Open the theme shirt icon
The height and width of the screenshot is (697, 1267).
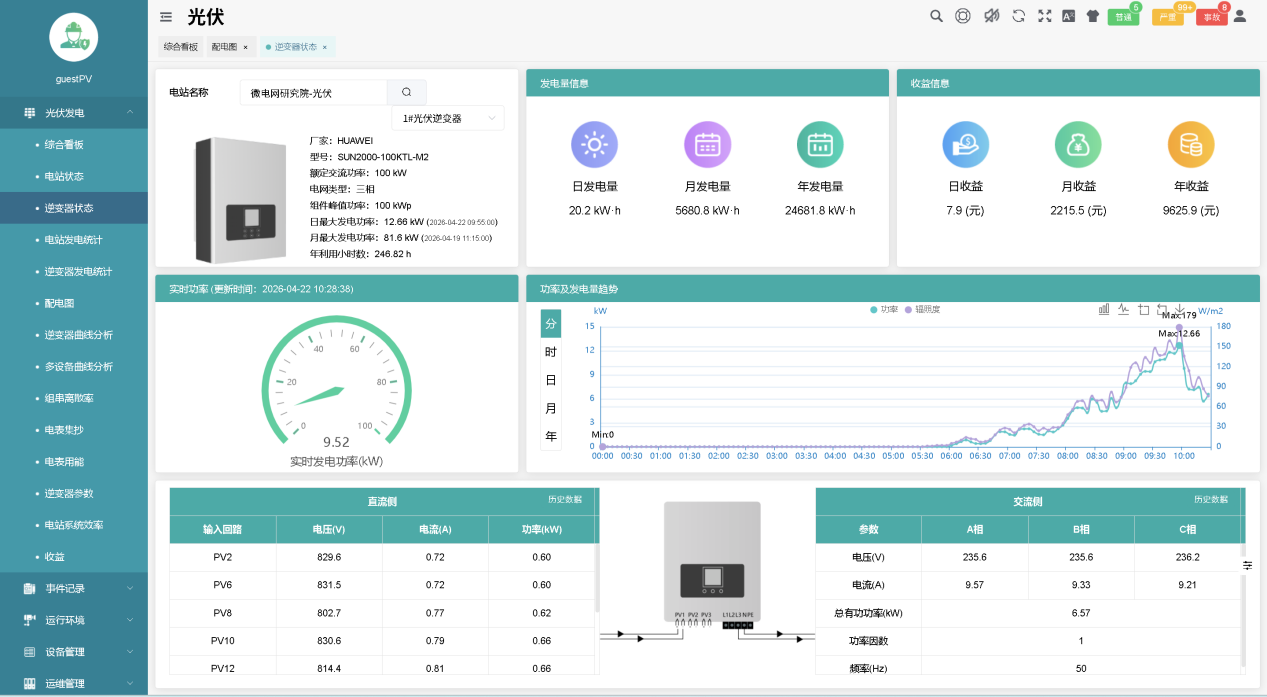tap(1092, 16)
